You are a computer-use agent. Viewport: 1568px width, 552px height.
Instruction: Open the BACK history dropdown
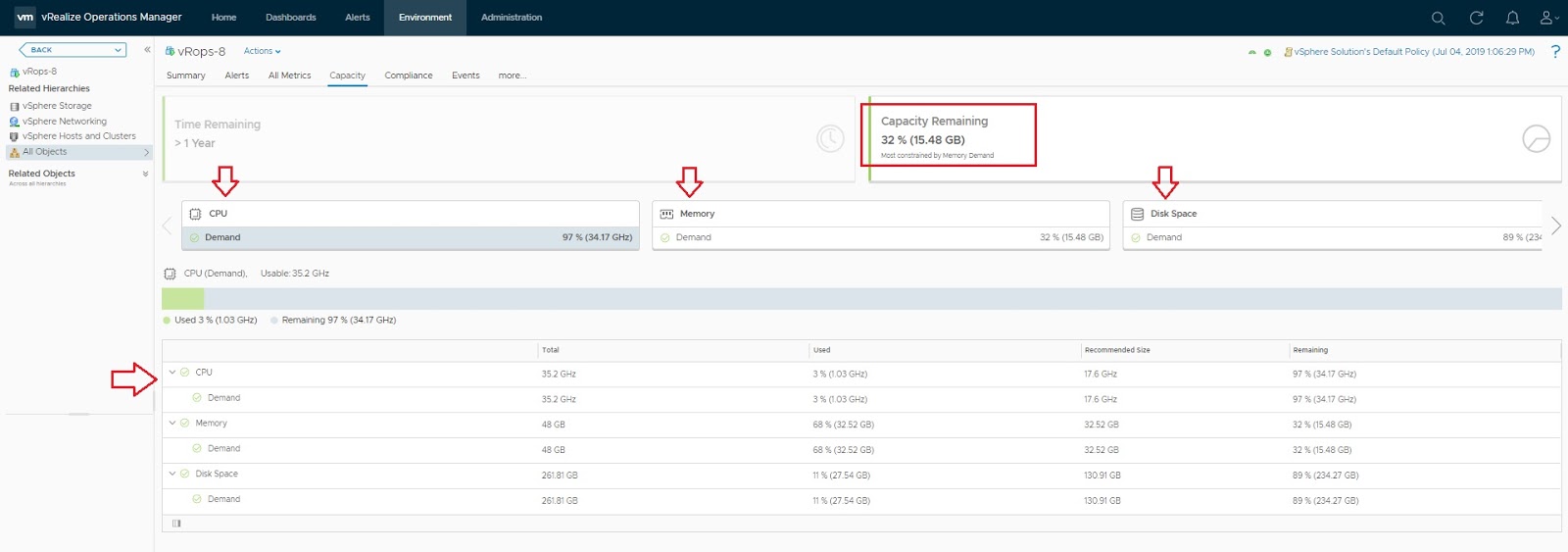73,49
